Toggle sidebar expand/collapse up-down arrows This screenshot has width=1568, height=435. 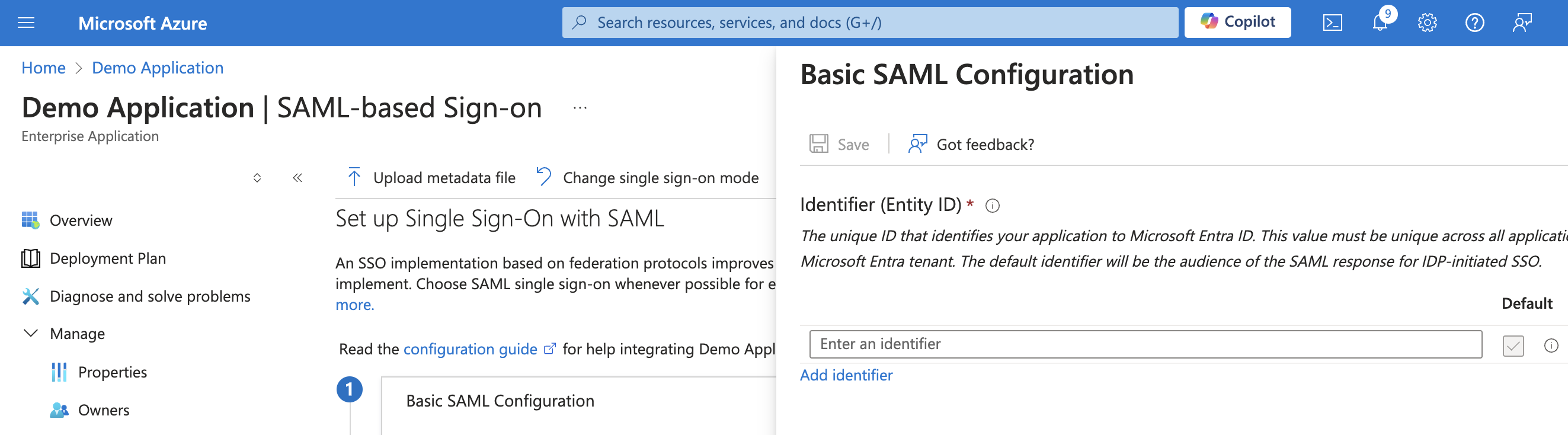pos(257,178)
